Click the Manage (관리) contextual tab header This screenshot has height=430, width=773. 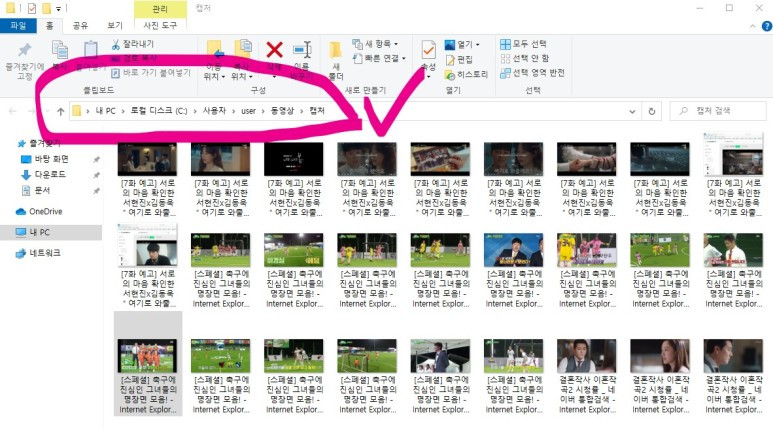[x=160, y=9]
